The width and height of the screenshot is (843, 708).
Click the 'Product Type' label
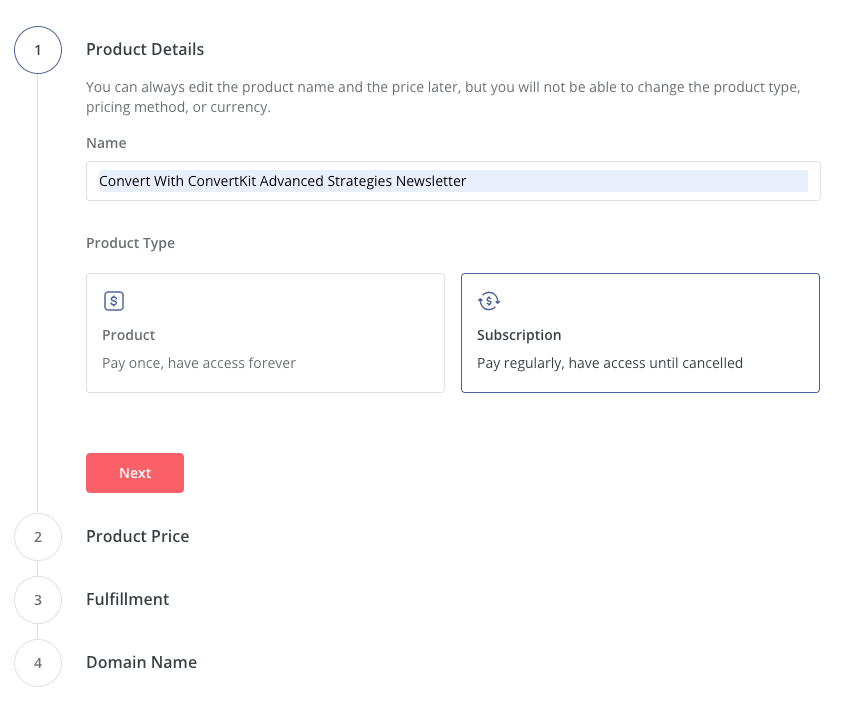131,243
